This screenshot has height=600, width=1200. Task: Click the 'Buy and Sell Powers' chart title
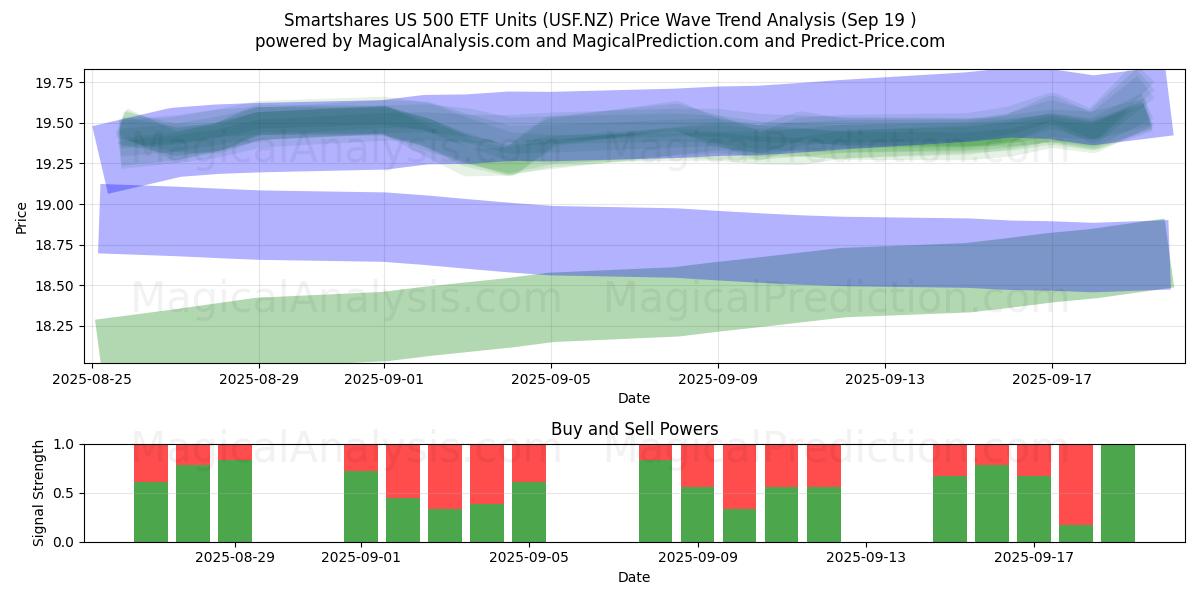click(634, 429)
